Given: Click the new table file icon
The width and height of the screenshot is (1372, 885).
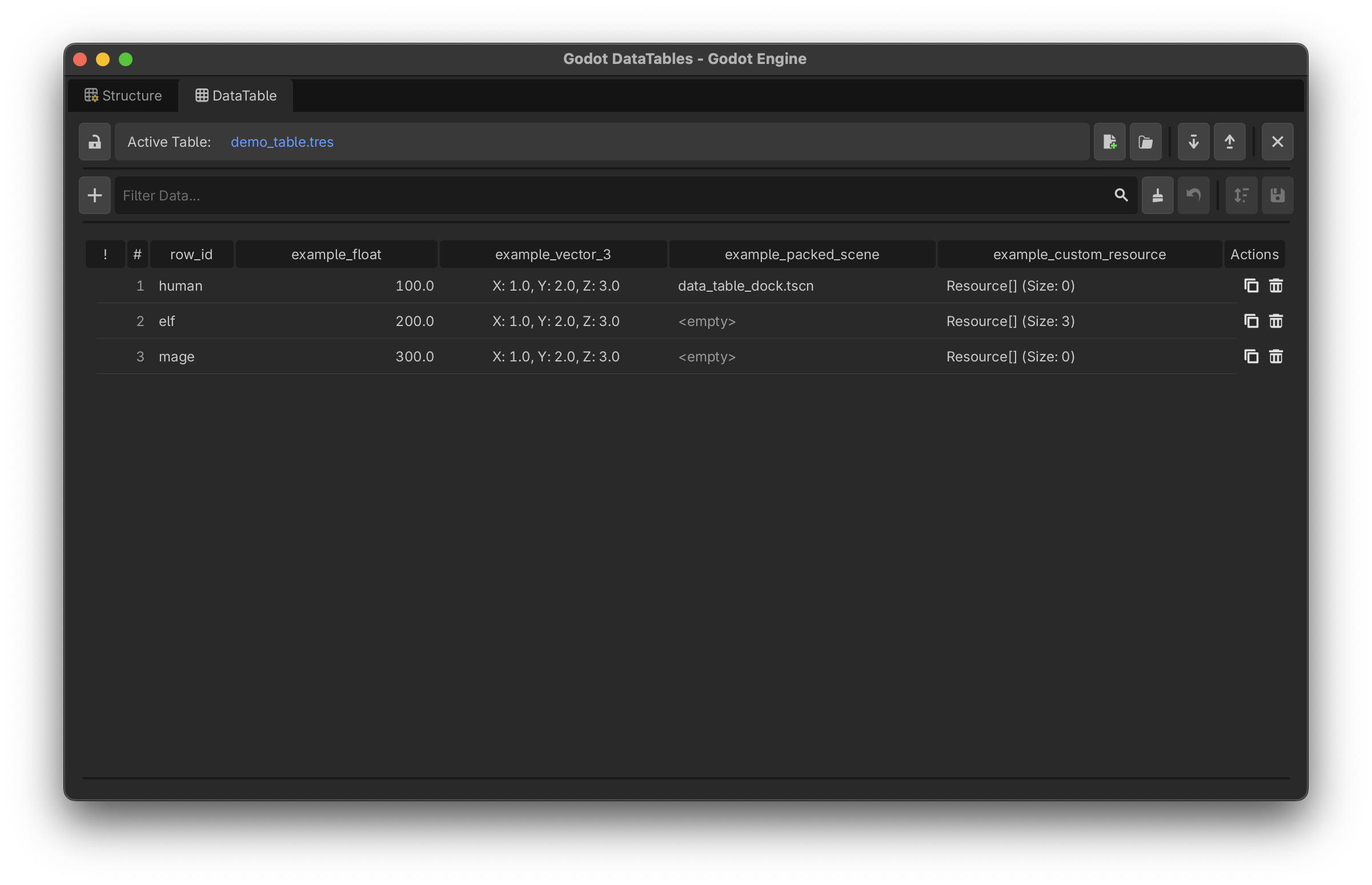Looking at the screenshot, I should pos(1109,142).
